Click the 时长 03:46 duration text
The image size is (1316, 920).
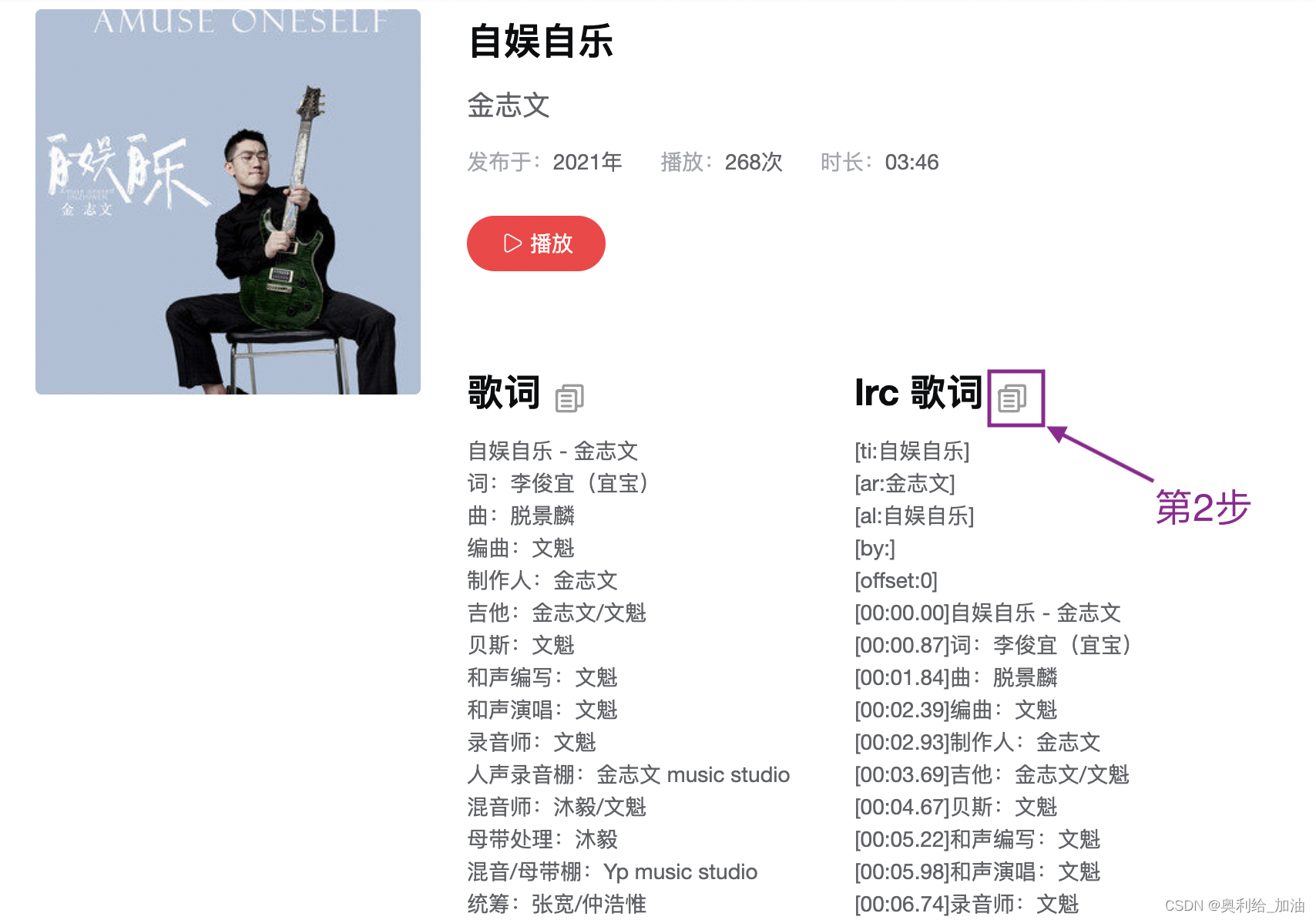pos(879,162)
